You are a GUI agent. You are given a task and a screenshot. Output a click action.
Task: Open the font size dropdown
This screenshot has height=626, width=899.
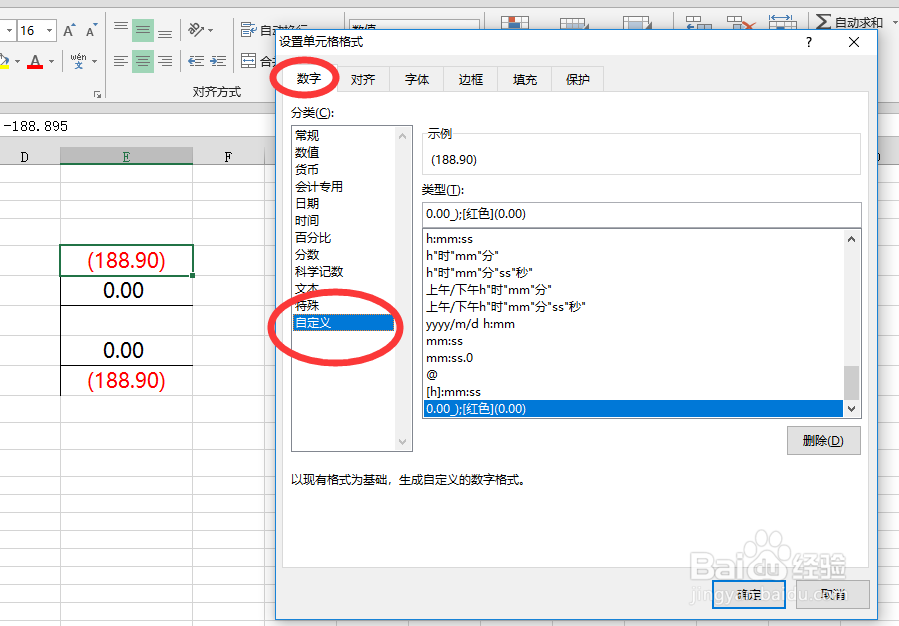48,29
